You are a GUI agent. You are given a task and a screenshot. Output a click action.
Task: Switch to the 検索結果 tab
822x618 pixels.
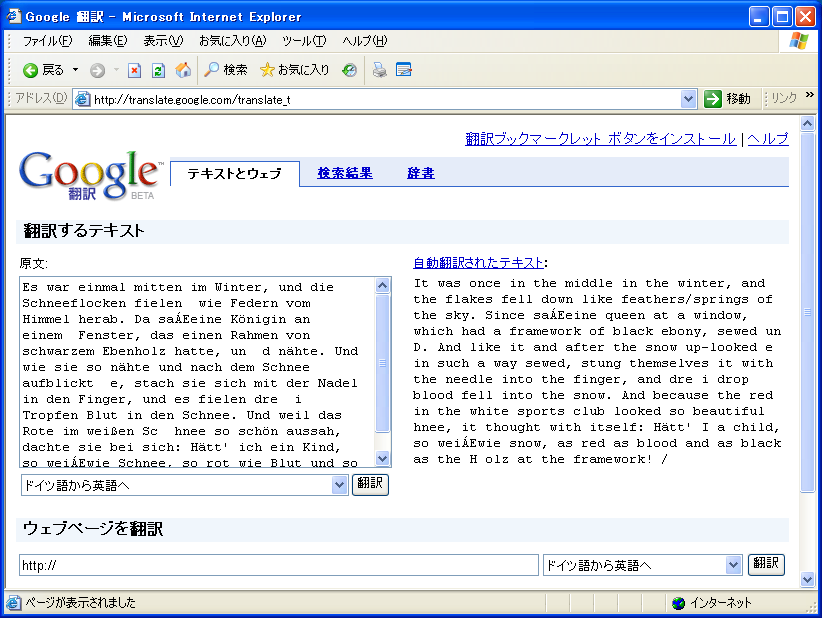[344, 173]
